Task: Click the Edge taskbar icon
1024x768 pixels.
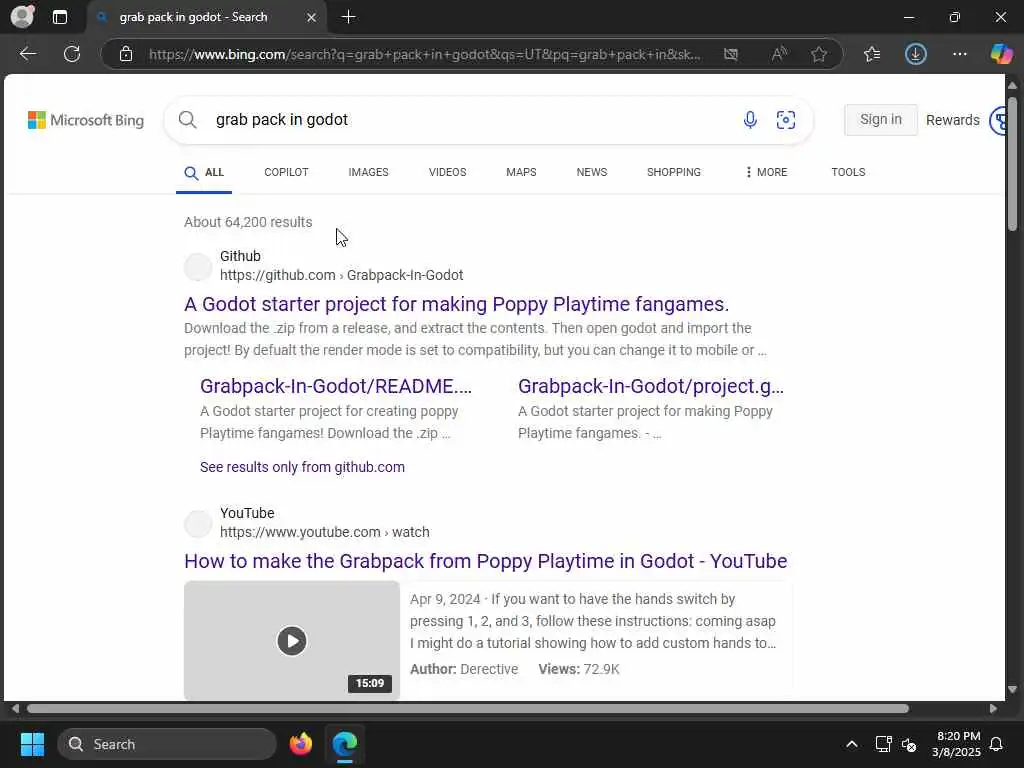Action: point(344,744)
